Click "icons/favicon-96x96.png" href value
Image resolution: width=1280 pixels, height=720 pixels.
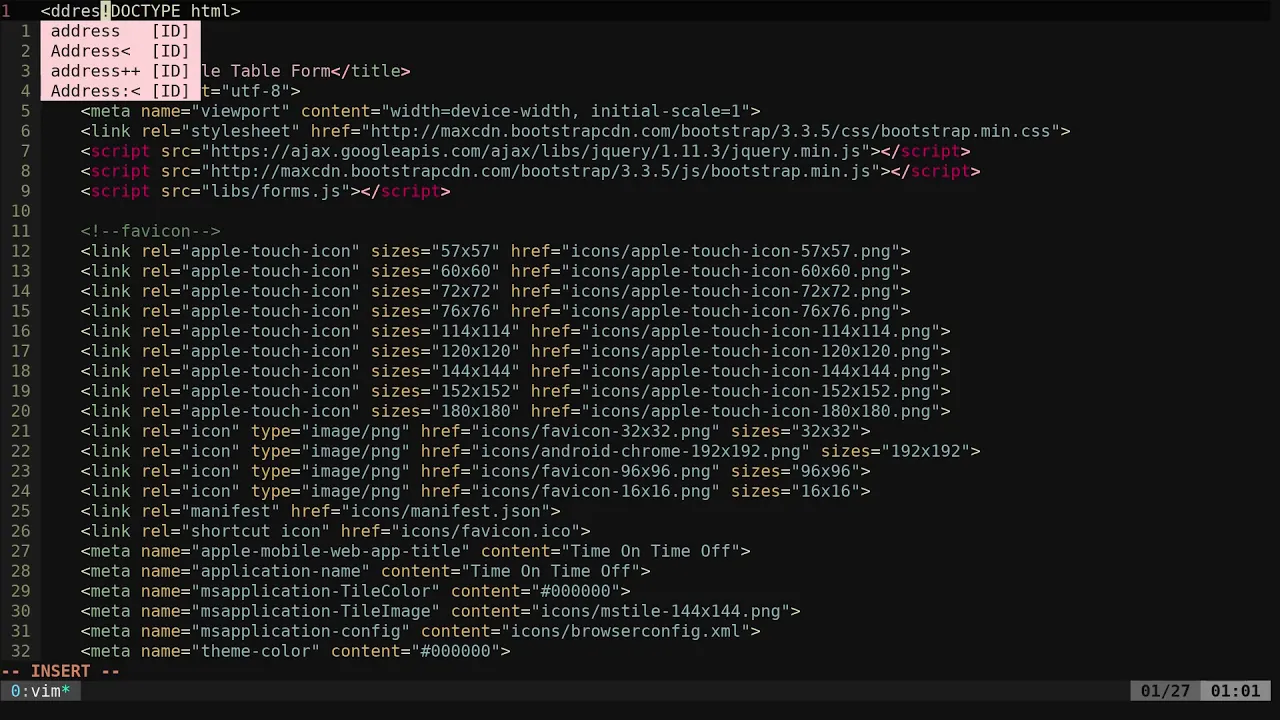pos(595,471)
